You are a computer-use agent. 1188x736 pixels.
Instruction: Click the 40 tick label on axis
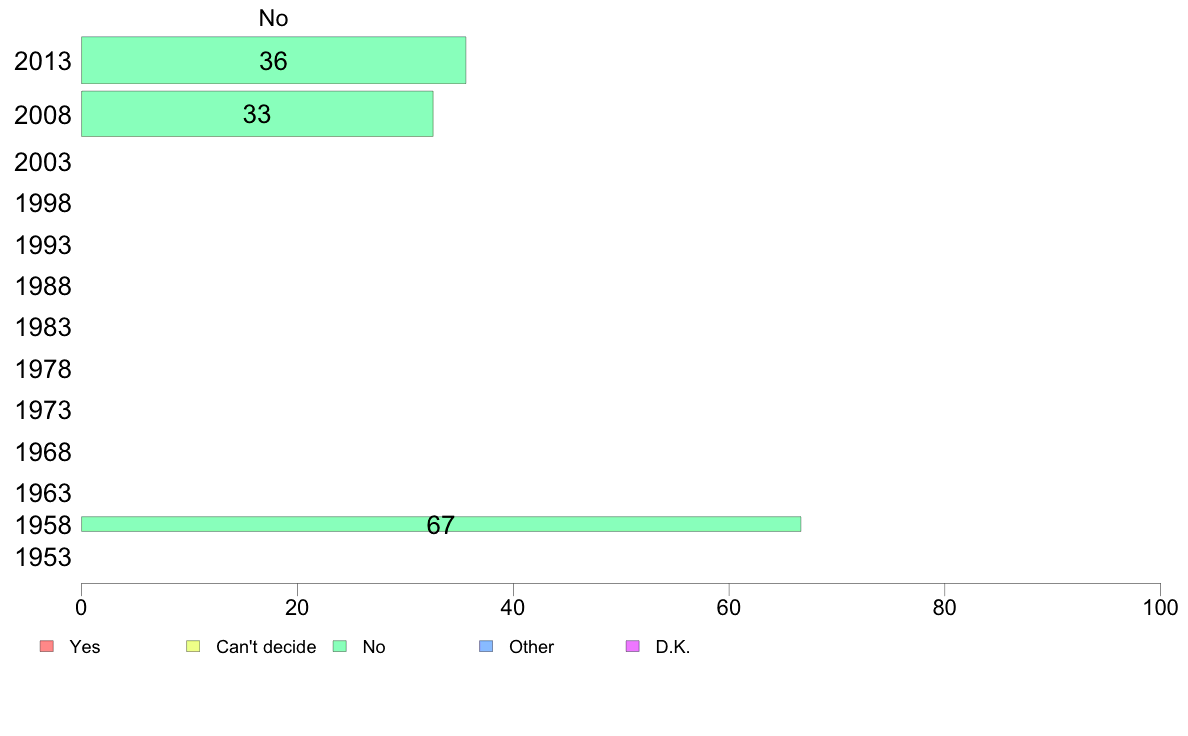(x=513, y=607)
